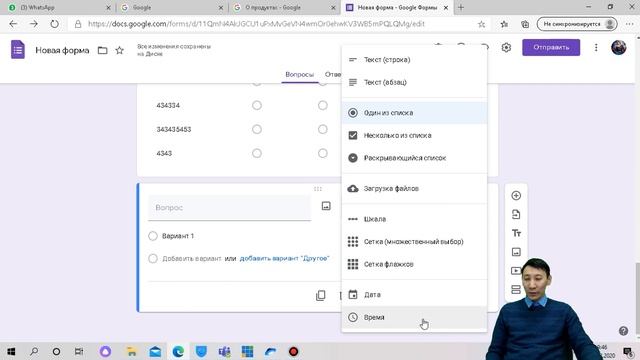Click form title 'Новая форма'
640x360 pixels.
tap(62, 51)
